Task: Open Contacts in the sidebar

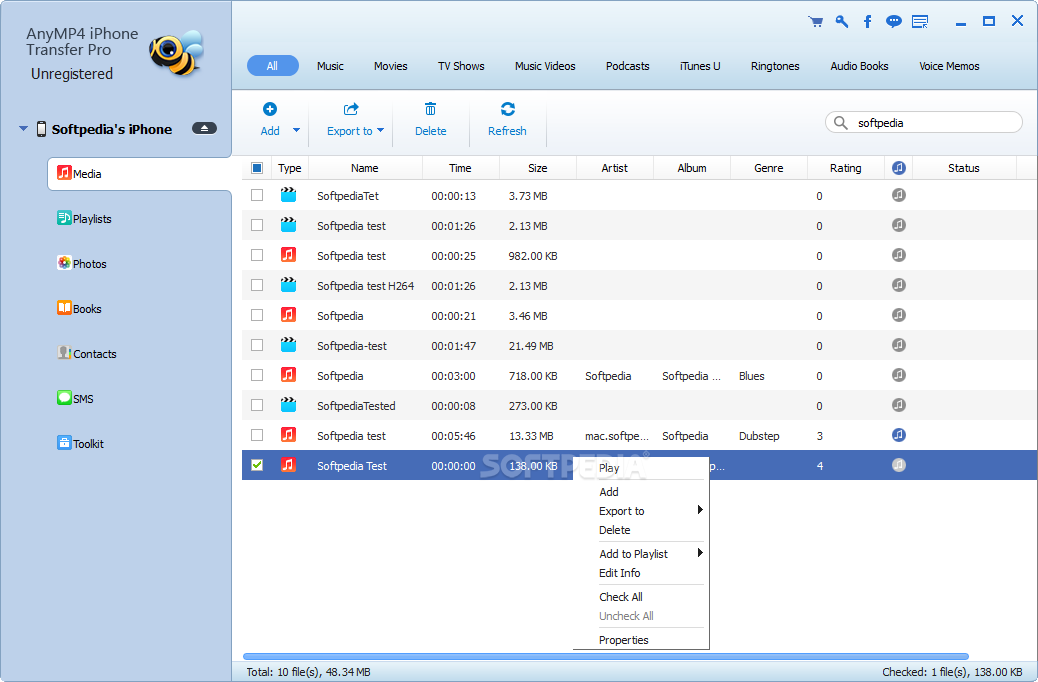Action: pos(87,354)
